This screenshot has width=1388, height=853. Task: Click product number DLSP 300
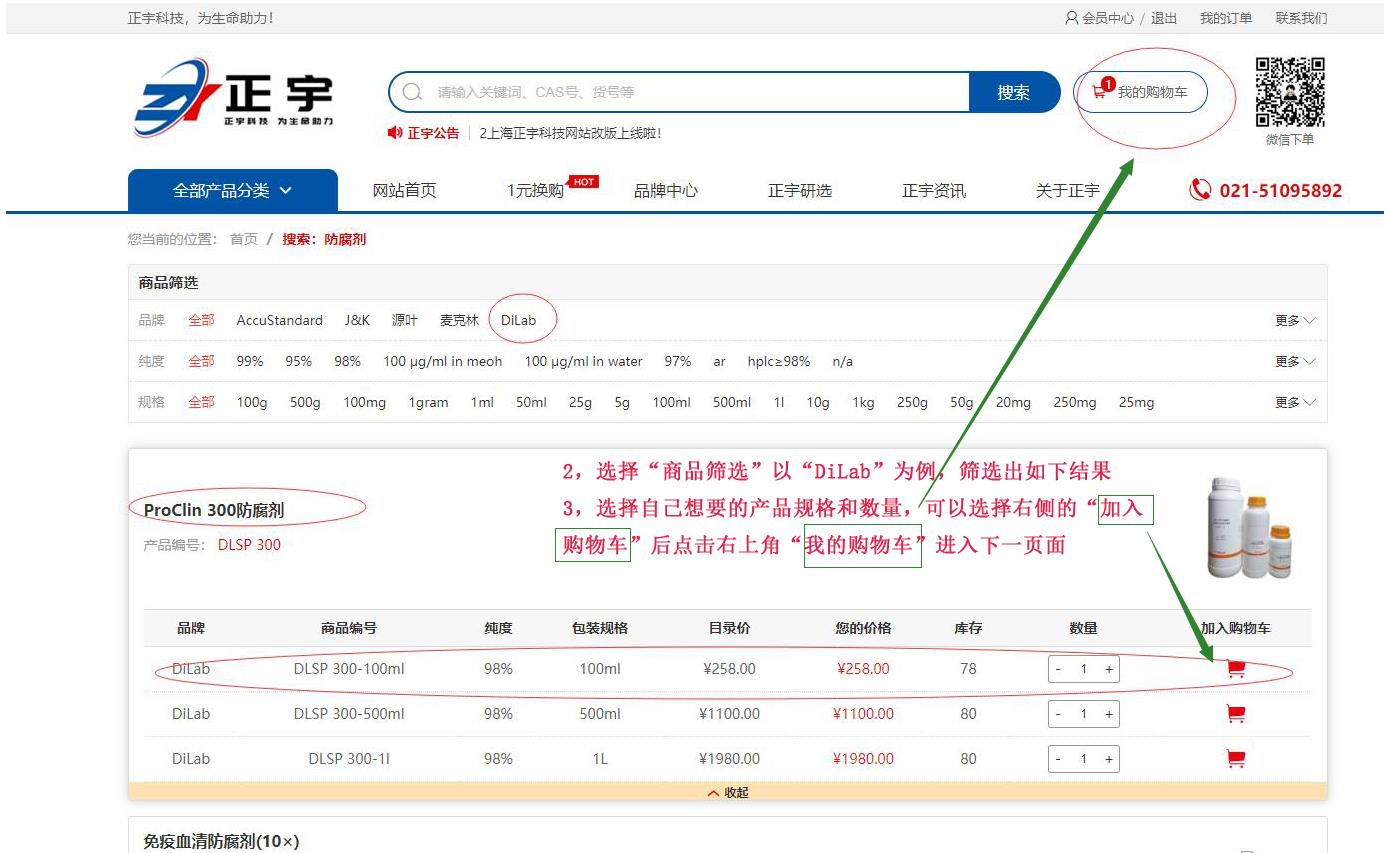(249, 545)
